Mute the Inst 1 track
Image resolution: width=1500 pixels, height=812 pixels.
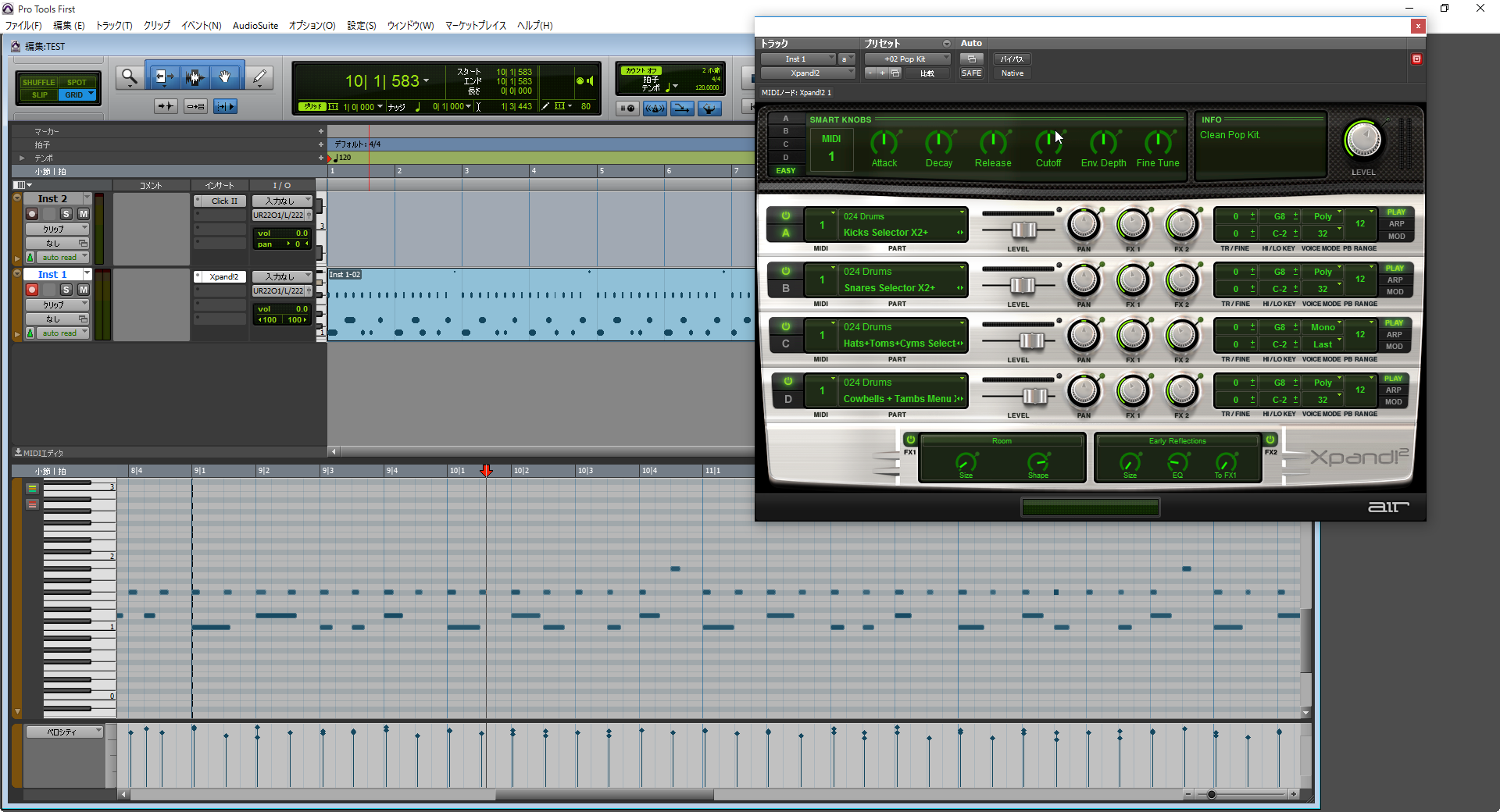point(83,290)
